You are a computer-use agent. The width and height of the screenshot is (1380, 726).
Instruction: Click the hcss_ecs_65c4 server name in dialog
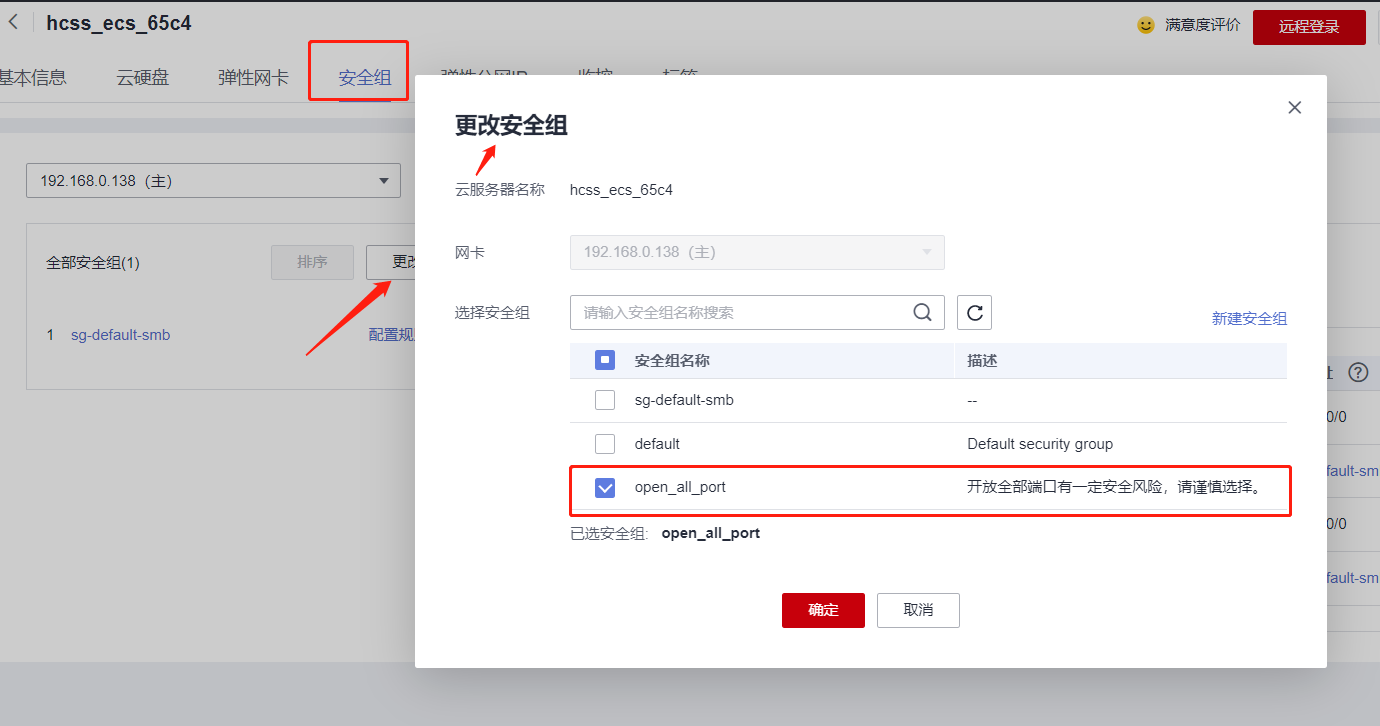click(x=621, y=189)
